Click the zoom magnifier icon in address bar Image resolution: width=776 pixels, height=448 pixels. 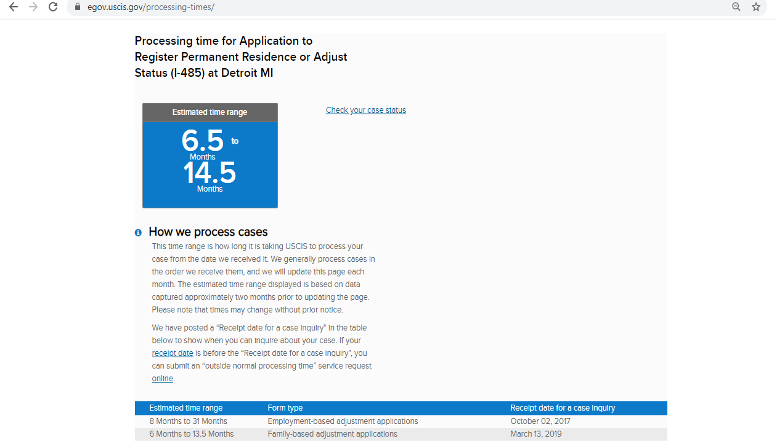coord(736,7)
